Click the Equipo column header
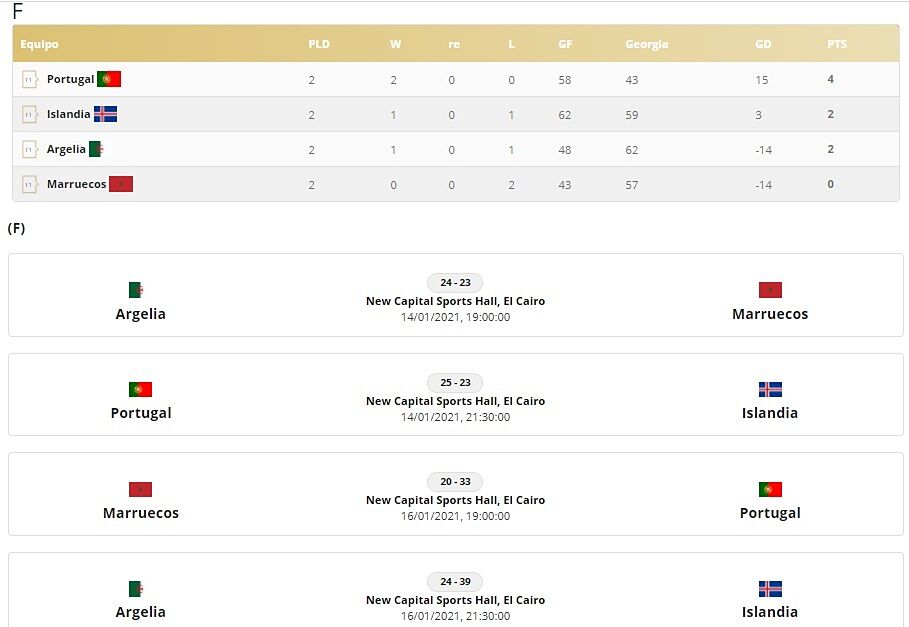Screen dimensions: 909x627 click(x=40, y=44)
